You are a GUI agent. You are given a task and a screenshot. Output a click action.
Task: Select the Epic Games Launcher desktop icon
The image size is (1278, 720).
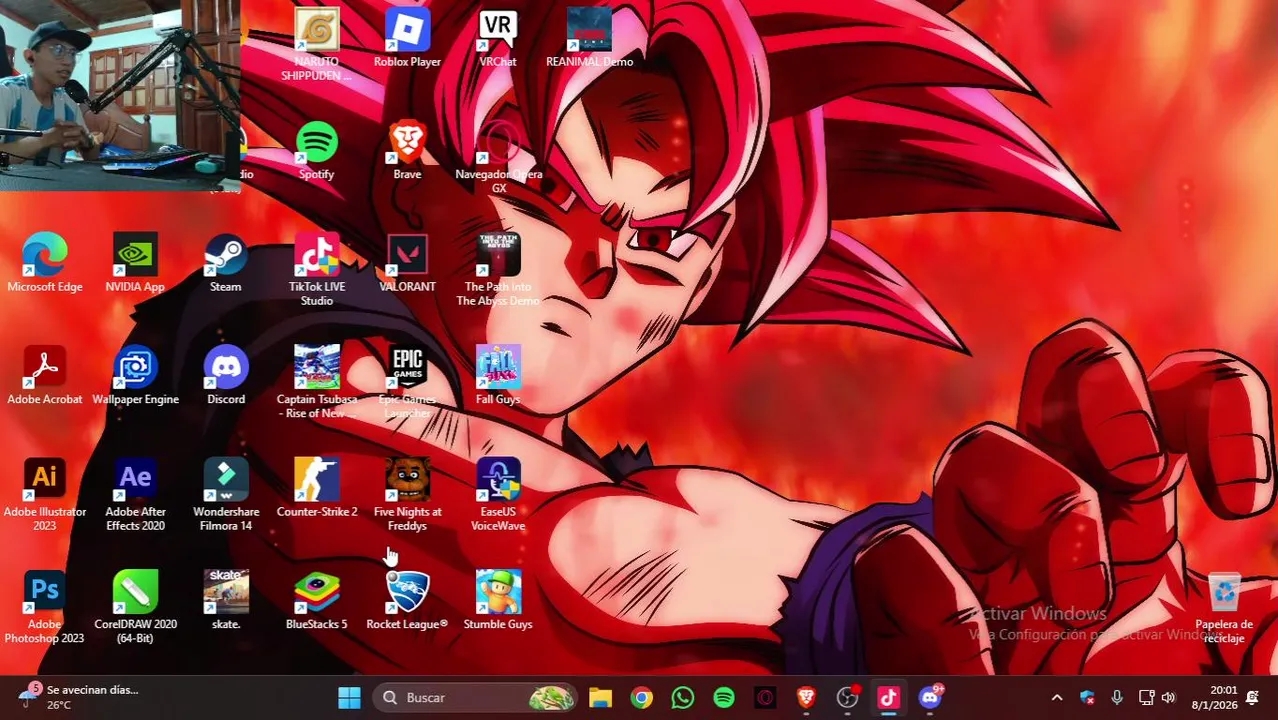point(407,383)
